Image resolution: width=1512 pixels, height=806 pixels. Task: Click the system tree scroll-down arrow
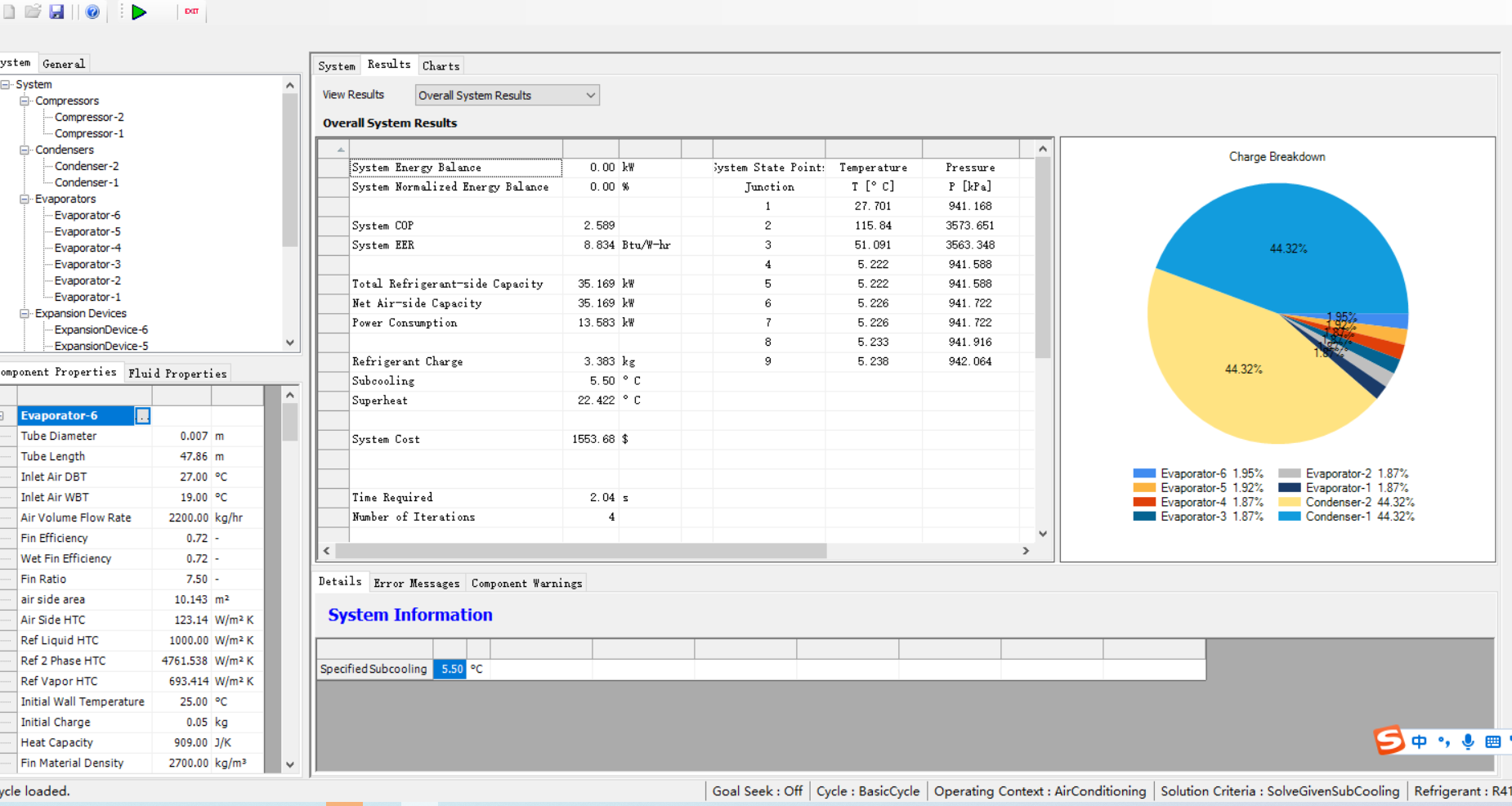(290, 343)
